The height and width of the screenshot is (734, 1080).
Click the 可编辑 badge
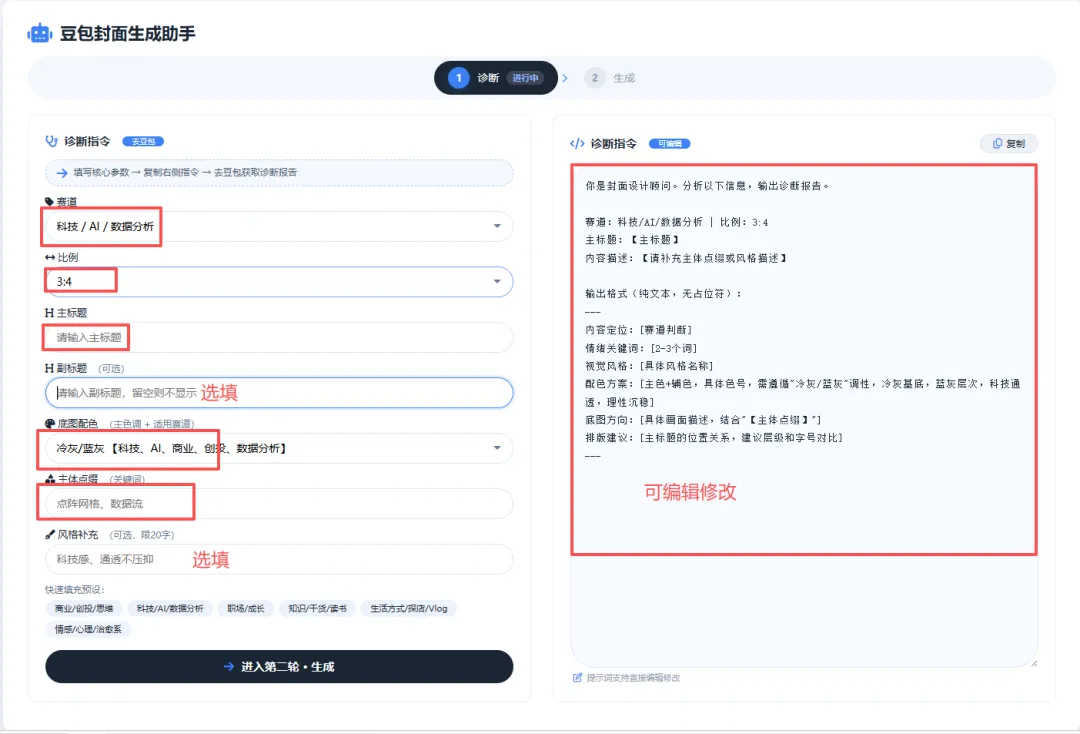669,143
